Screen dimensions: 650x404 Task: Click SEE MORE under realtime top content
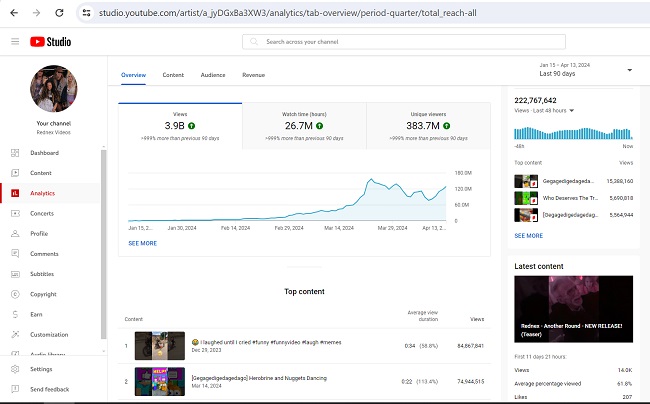click(528, 236)
